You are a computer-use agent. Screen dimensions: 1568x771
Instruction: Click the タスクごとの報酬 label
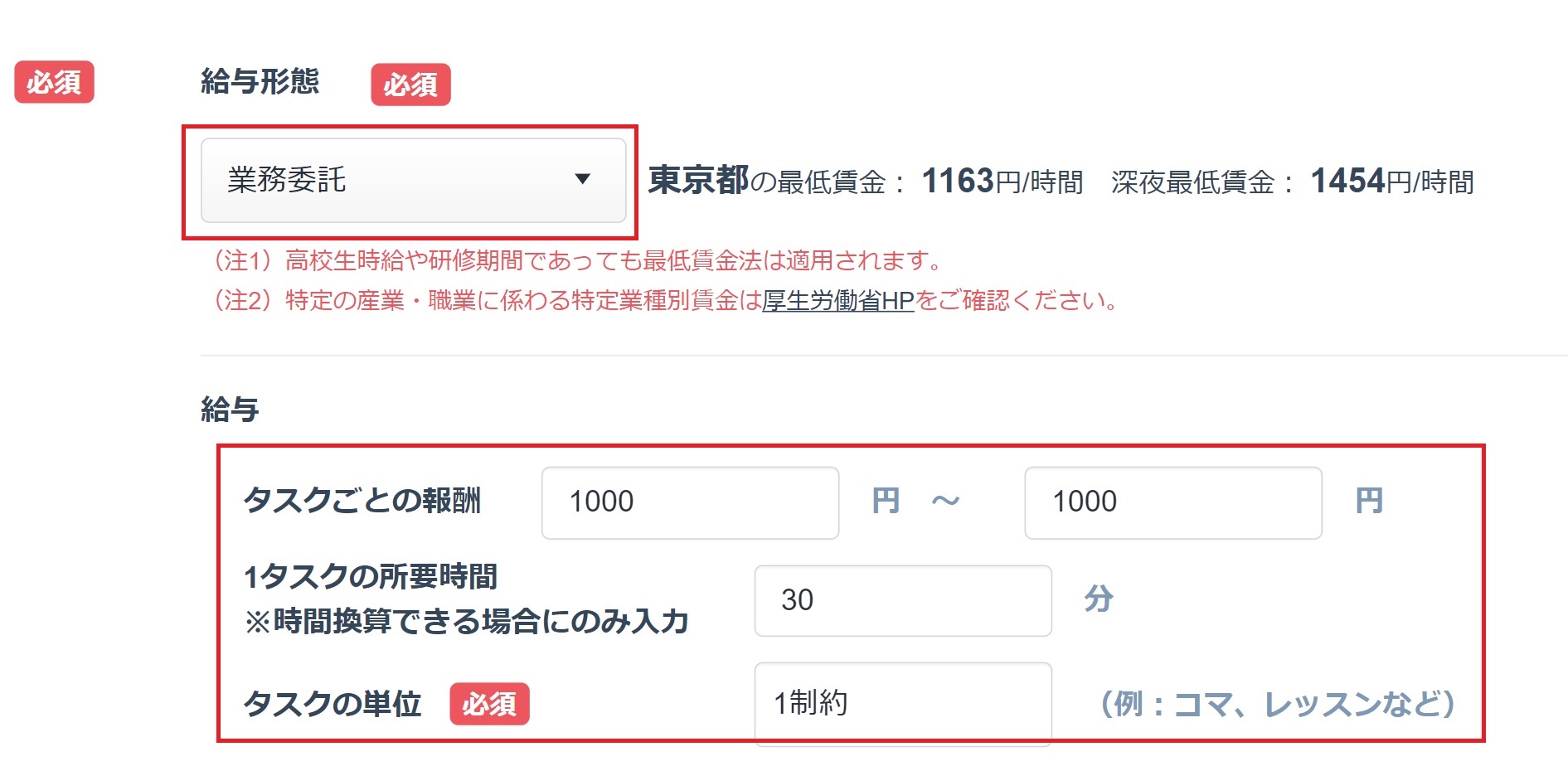coord(362,501)
